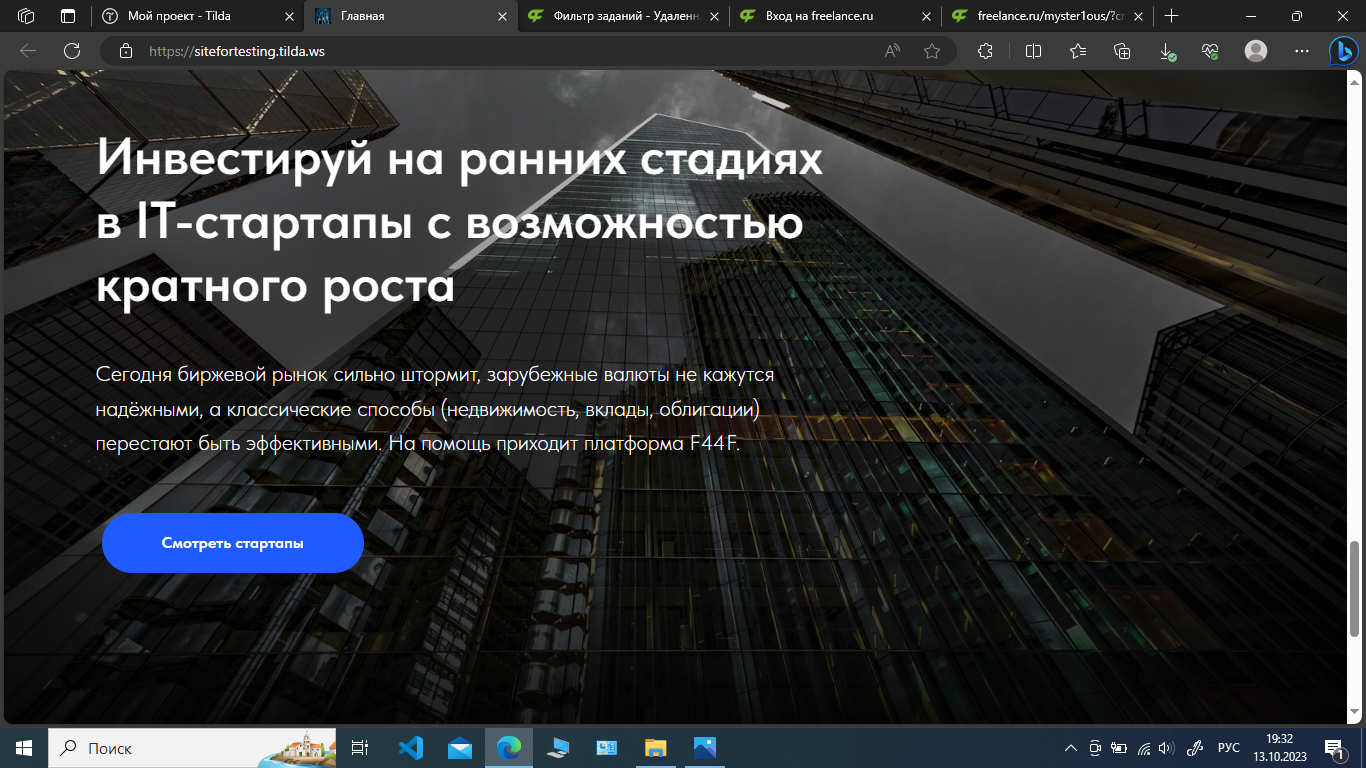Open Edge split screen view
This screenshot has height=768, width=1366.
click(x=1034, y=51)
